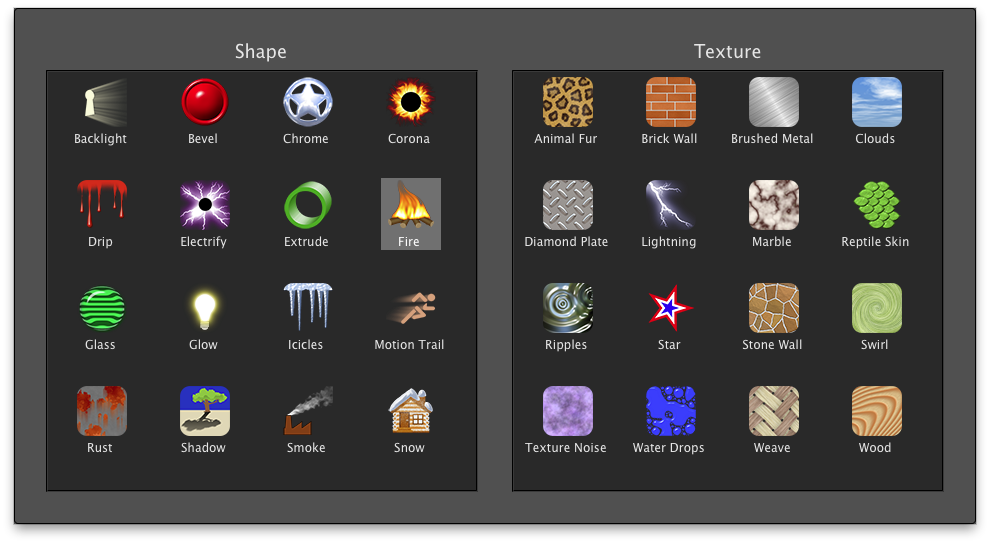990x544 pixels.
Task: Pick the Smoke factory icon
Action: click(x=307, y=412)
